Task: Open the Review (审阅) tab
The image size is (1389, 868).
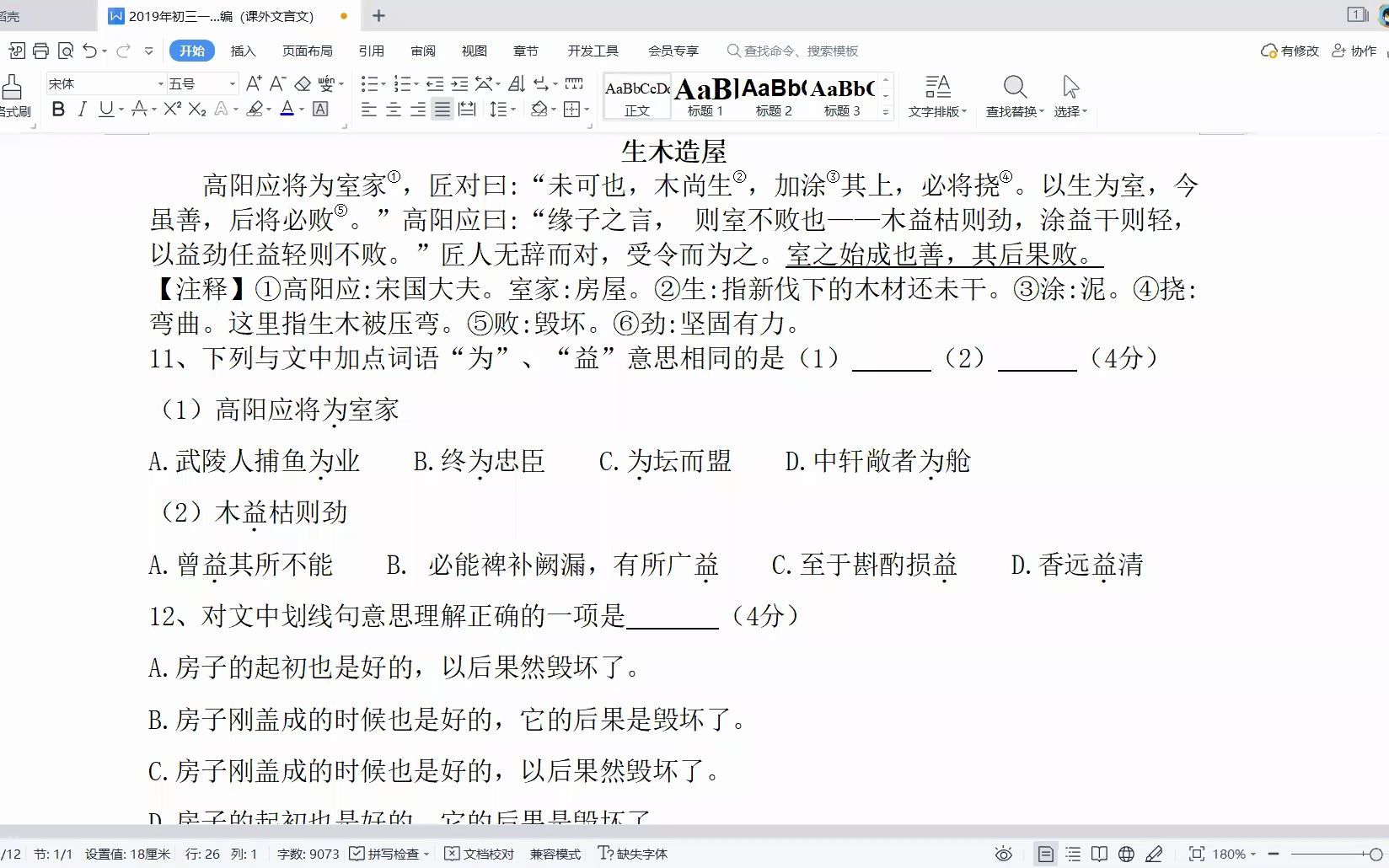Action: tap(423, 51)
